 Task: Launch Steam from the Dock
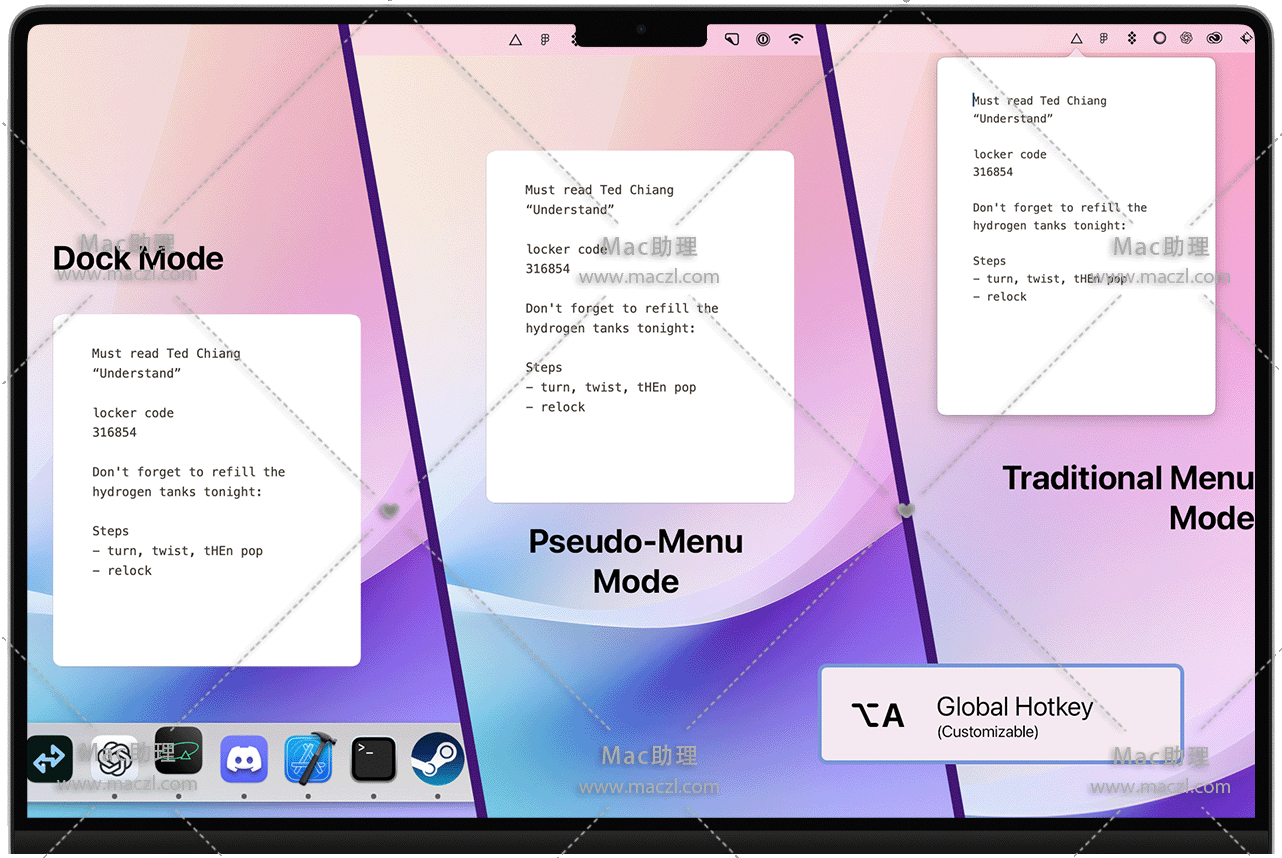tap(437, 760)
